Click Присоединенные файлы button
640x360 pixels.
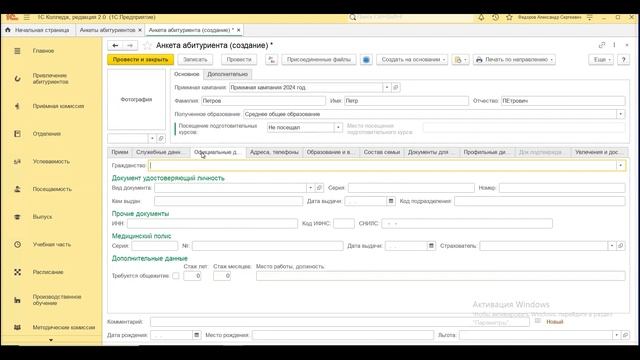coord(319,60)
